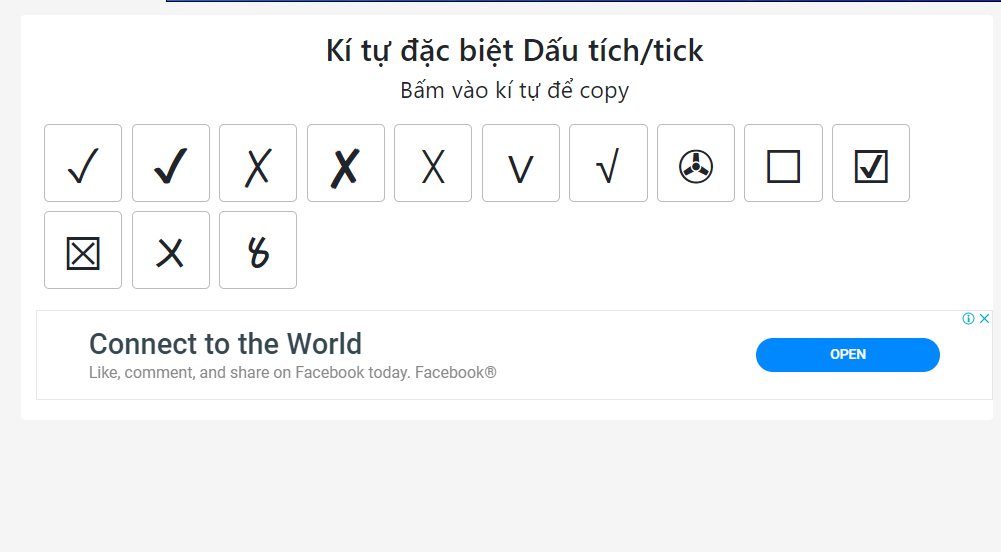Copy the thin ballot X symbol
The height and width of the screenshot is (552, 1001).
click(x=258, y=163)
